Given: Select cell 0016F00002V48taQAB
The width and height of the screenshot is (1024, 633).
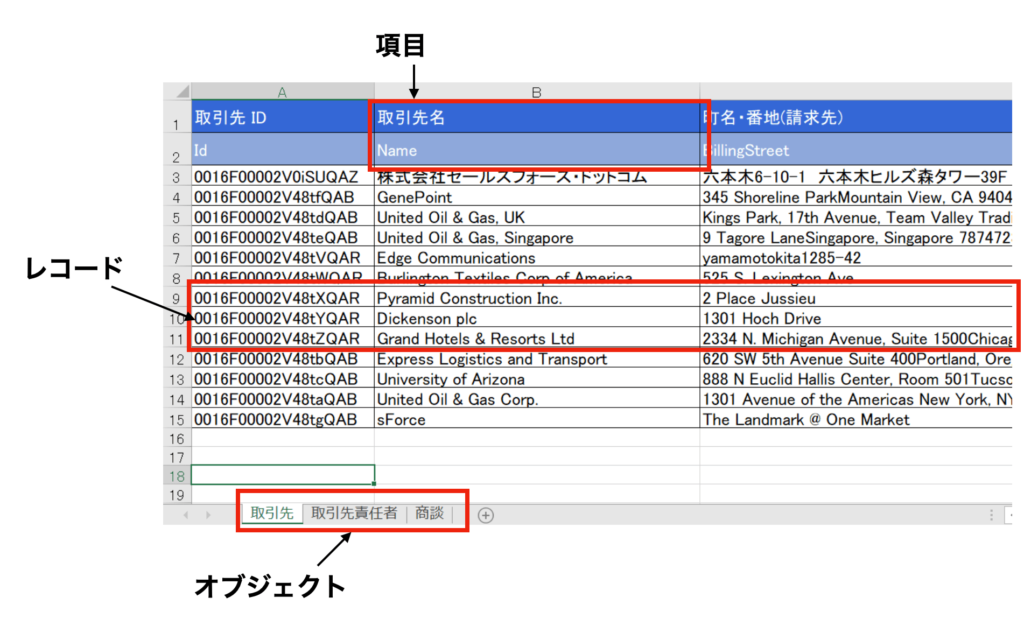Looking at the screenshot, I should [x=283, y=399].
